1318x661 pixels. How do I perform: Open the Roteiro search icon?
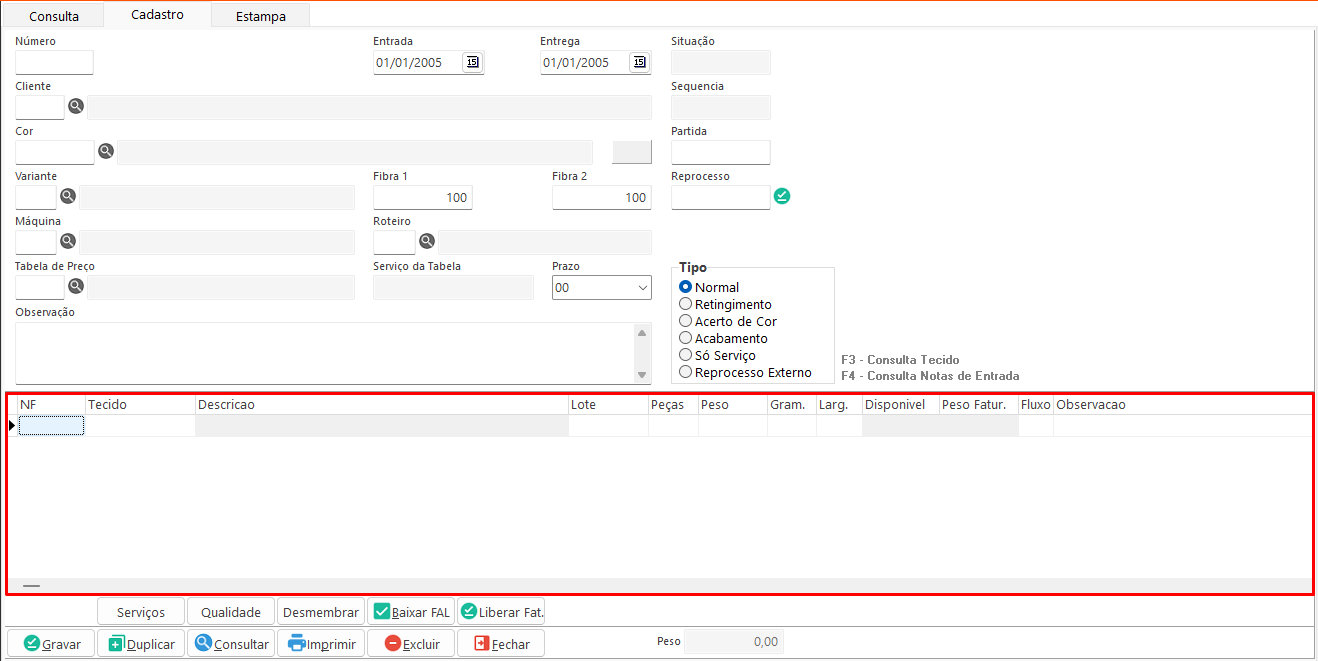pos(427,241)
